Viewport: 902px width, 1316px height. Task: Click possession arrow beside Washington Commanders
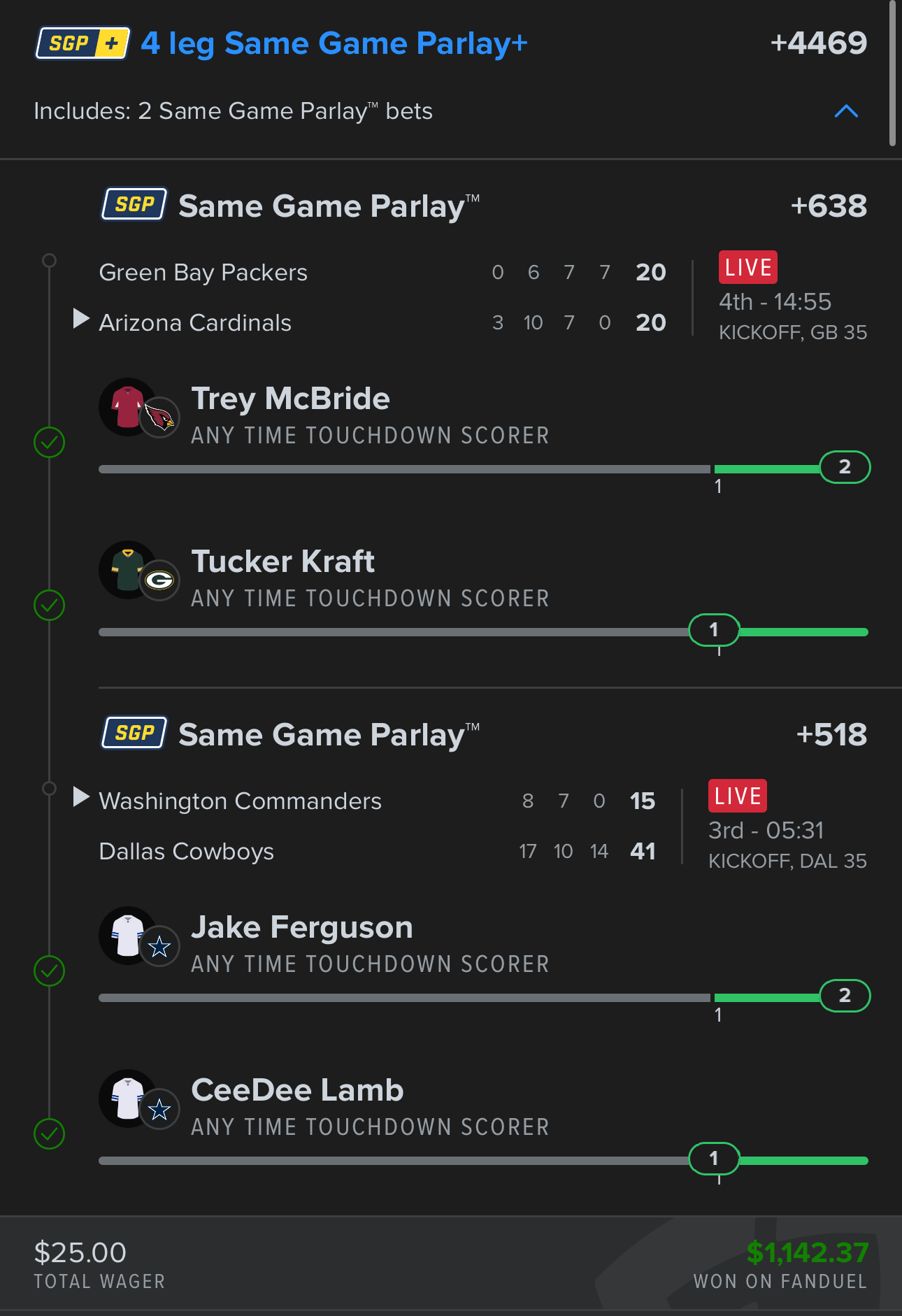coord(81,797)
